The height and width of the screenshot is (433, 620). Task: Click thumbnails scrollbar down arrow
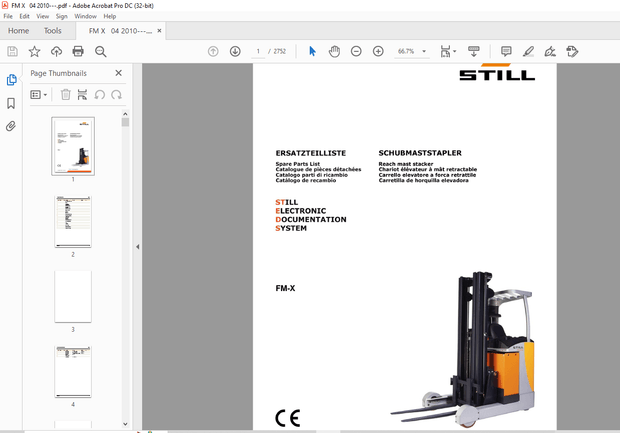tap(125, 424)
